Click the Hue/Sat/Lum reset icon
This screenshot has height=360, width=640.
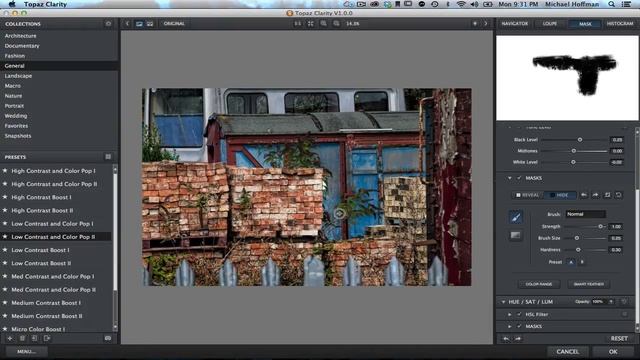pyautogui.click(x=624, y=302)
